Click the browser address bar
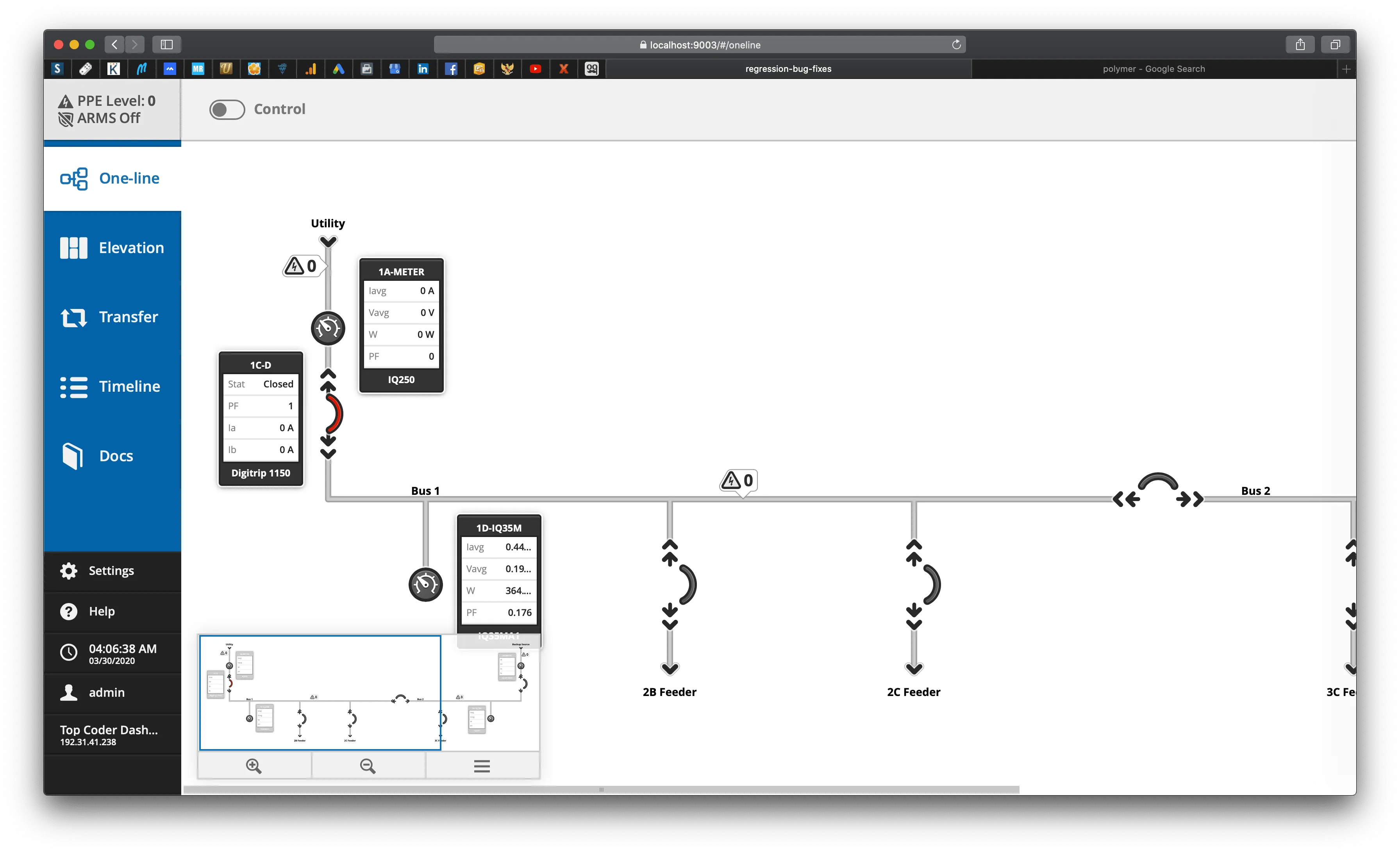This screenshot has width=1400, height=853. (x=700, y=44)
